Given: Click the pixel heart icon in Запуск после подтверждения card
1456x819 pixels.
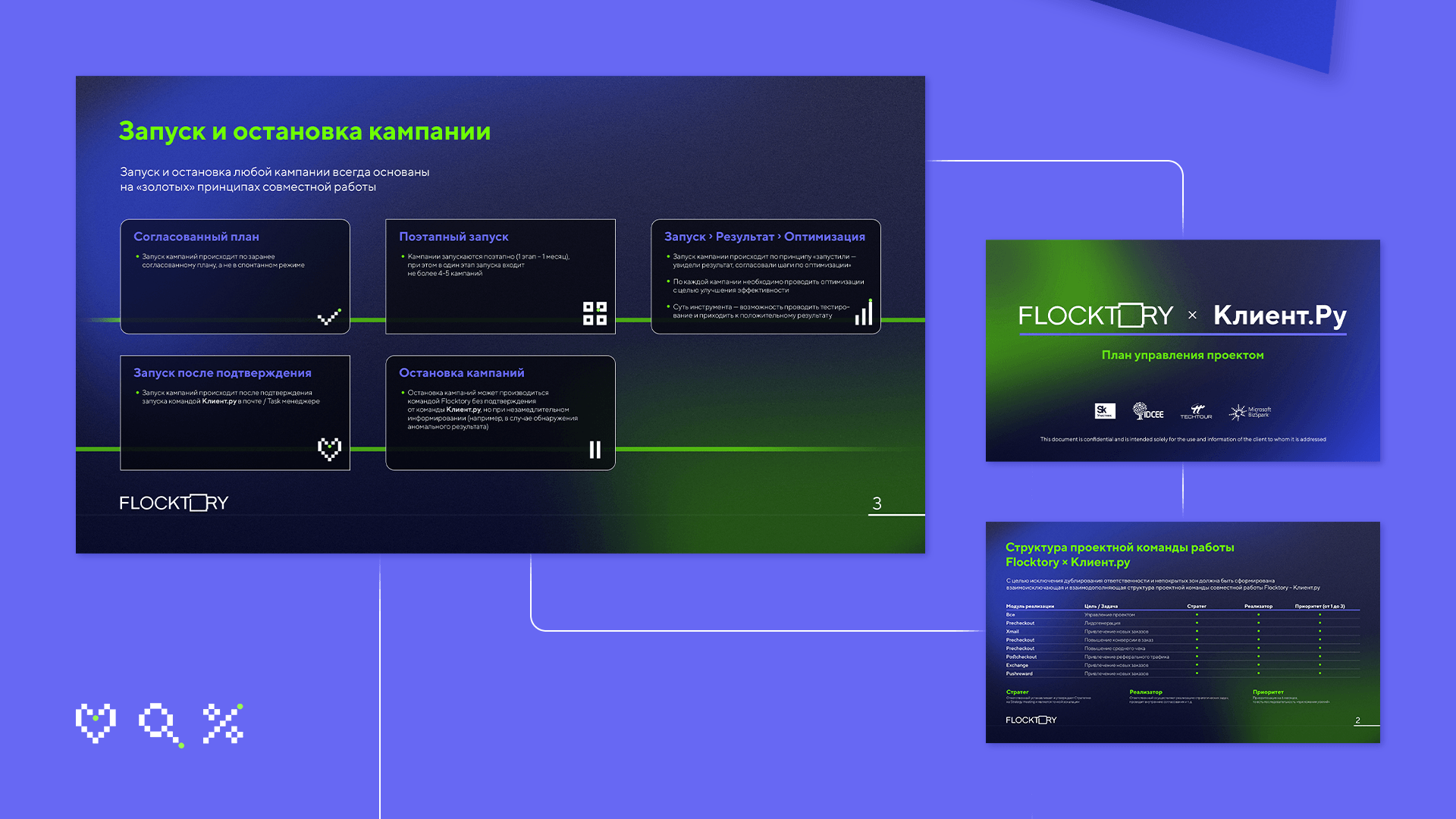Looking at the screenshot, I should click(329, 449).
